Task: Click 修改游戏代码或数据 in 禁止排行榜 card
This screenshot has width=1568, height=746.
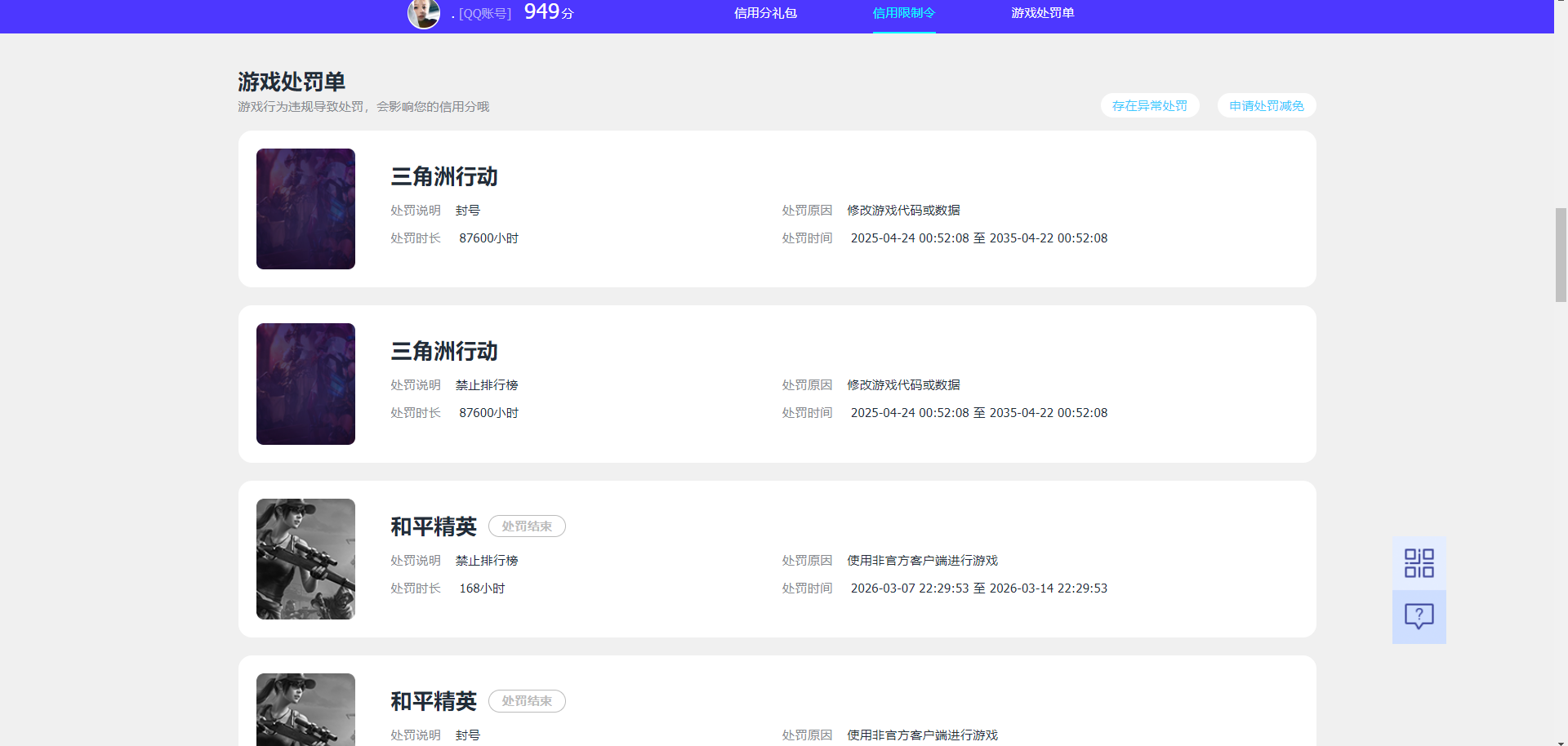Action: click(903, 385)
